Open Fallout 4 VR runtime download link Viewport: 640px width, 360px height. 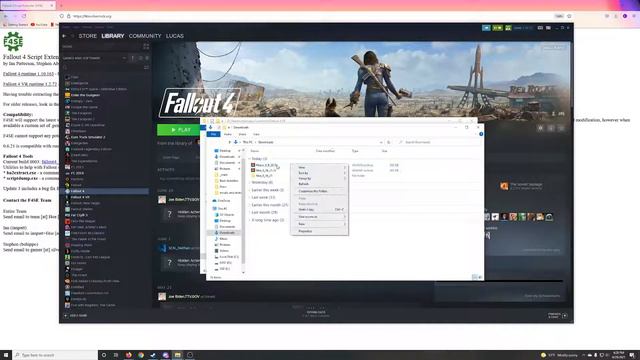pyautogui.click(x=30, y=84)
